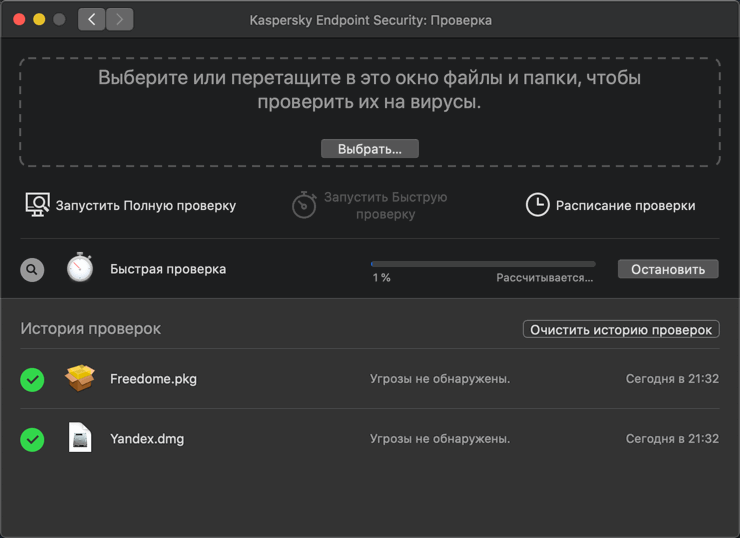Image resolution: width=740 pixels, height=538 pixels.
Task: Click the green checkmark next to Yandex.dmg
Action: [x=32, y=439]
